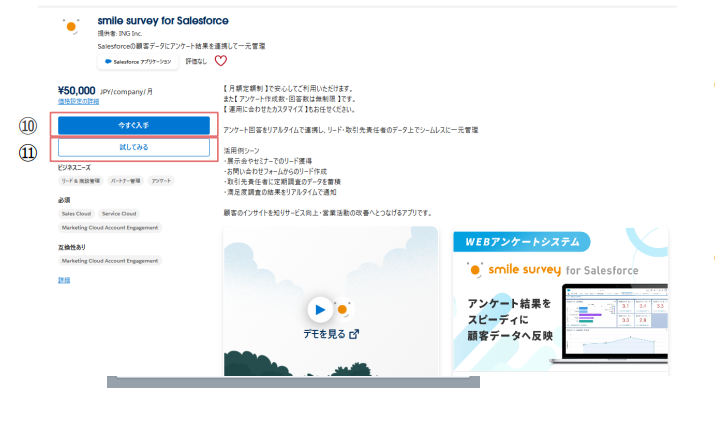Open the WEBアンケートシステム screenshot thumbnail
Image resolution: width=715 pixels, height=423 pixels.
pos(560,301)
